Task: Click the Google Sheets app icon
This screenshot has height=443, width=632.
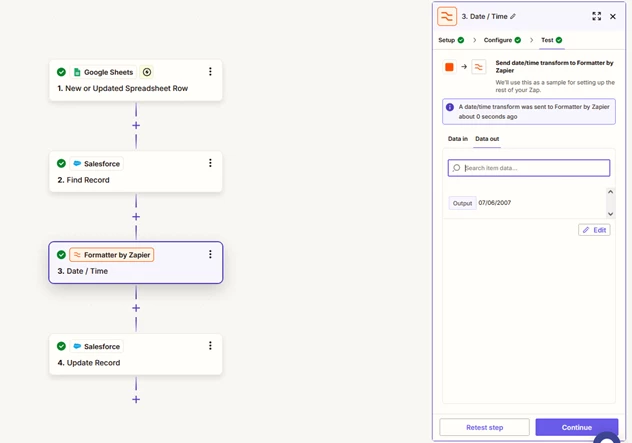Action: (x=77, y=72)
